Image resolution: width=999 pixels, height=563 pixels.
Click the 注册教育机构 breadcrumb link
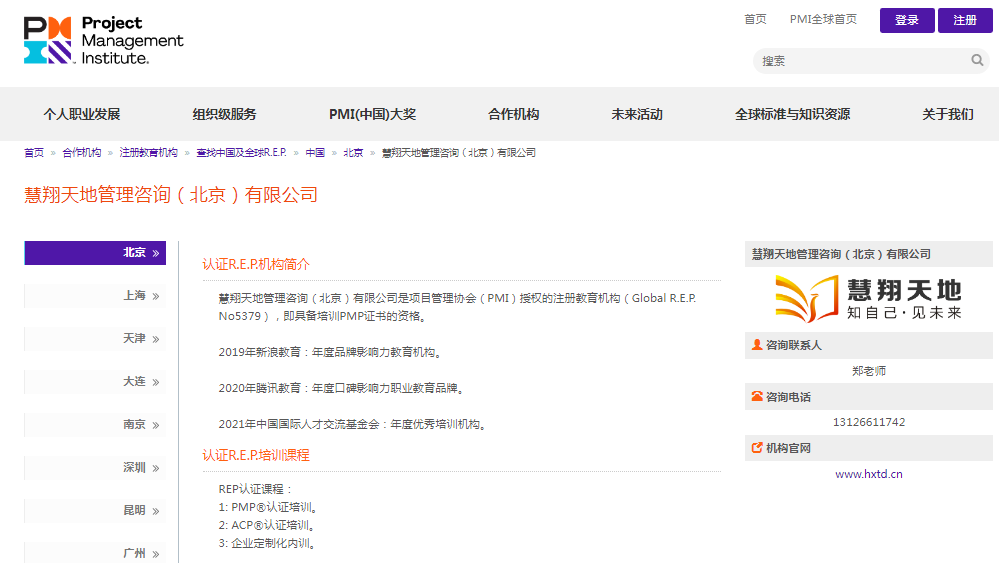148,153
